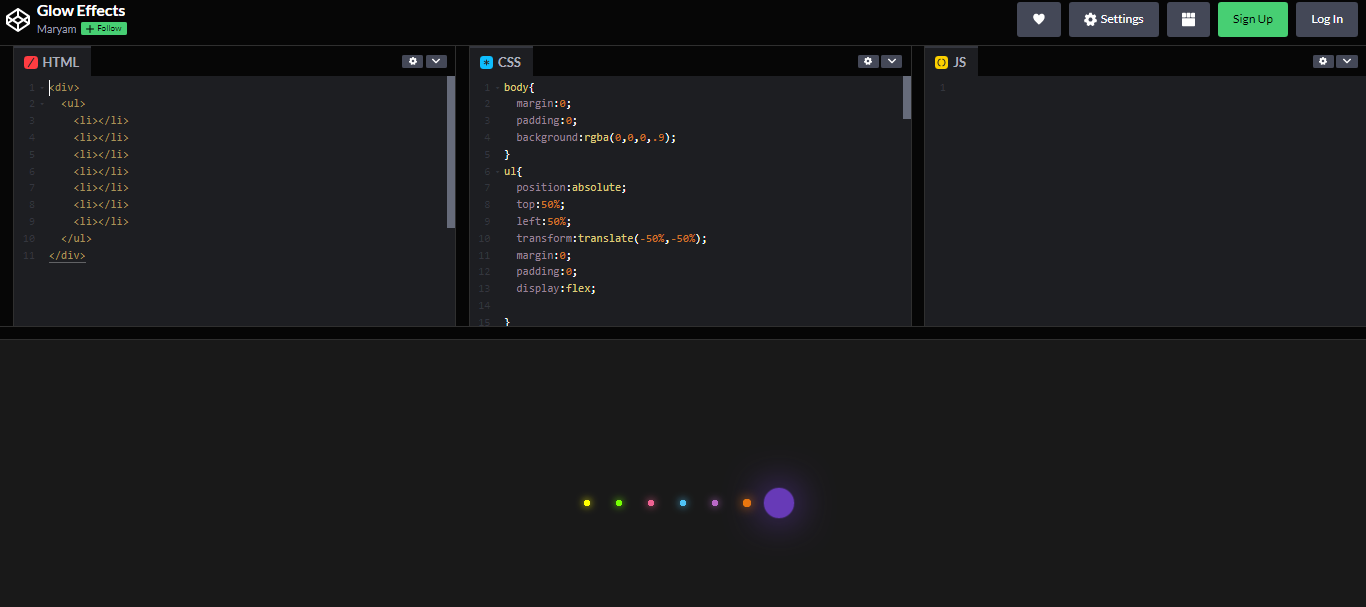Click the Glow Effects pen title

click(80, 10)
